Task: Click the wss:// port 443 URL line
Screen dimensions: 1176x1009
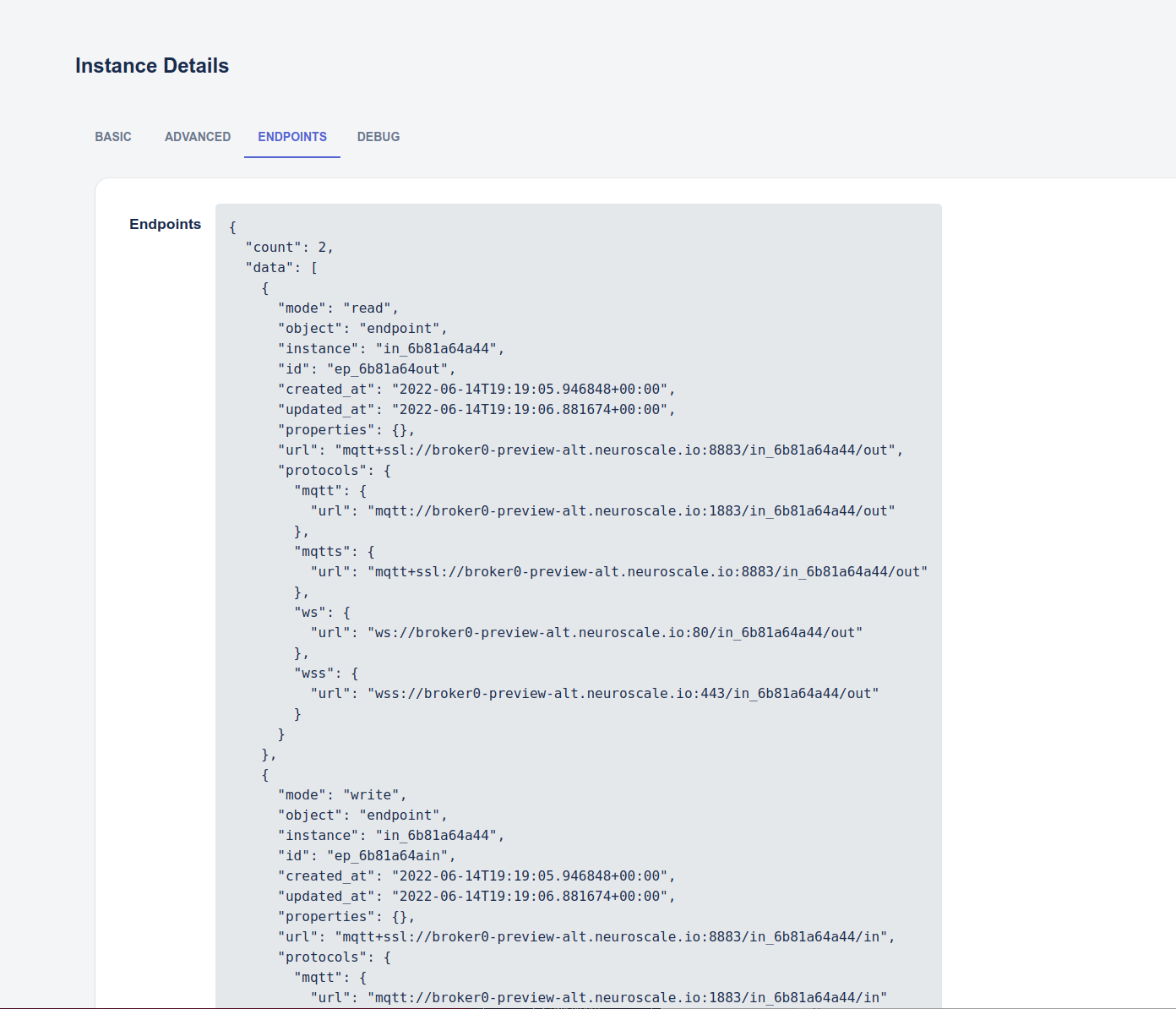Action: [x=595, y=694]
